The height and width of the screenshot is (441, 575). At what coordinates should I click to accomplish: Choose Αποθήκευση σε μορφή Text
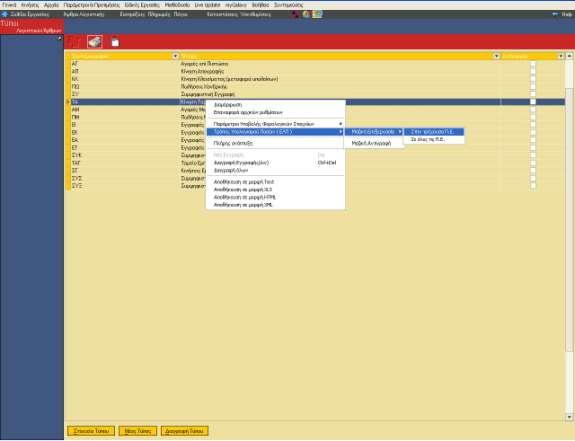pyautogui.click(x=243, y=182)
